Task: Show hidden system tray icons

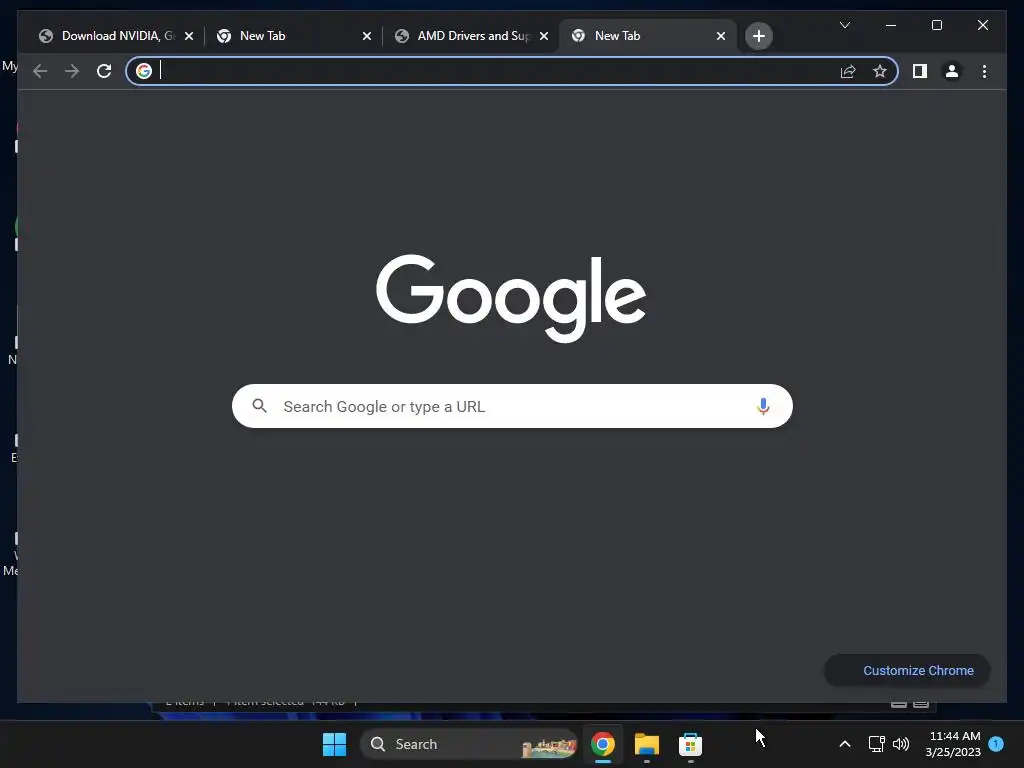Action: (x=844, y=744)
